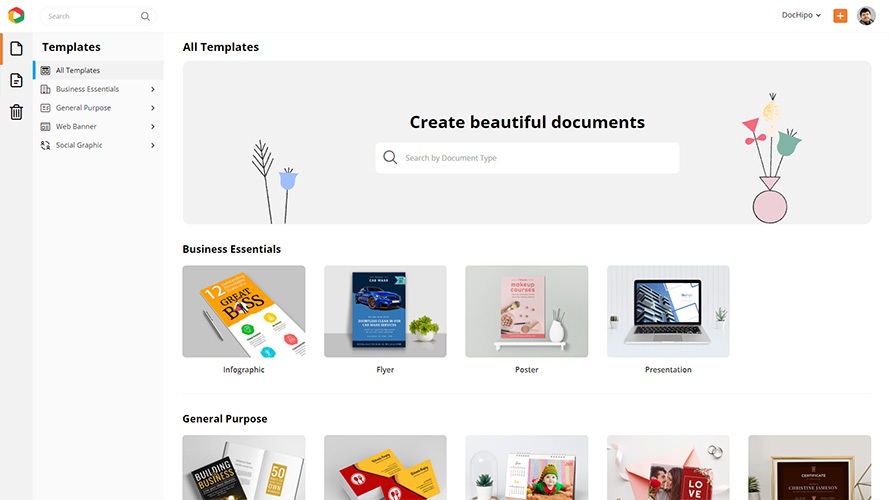Screen dimensions: 890x500
Task: Open the DocHipo account dropdown
Action: tap(801, 15)
